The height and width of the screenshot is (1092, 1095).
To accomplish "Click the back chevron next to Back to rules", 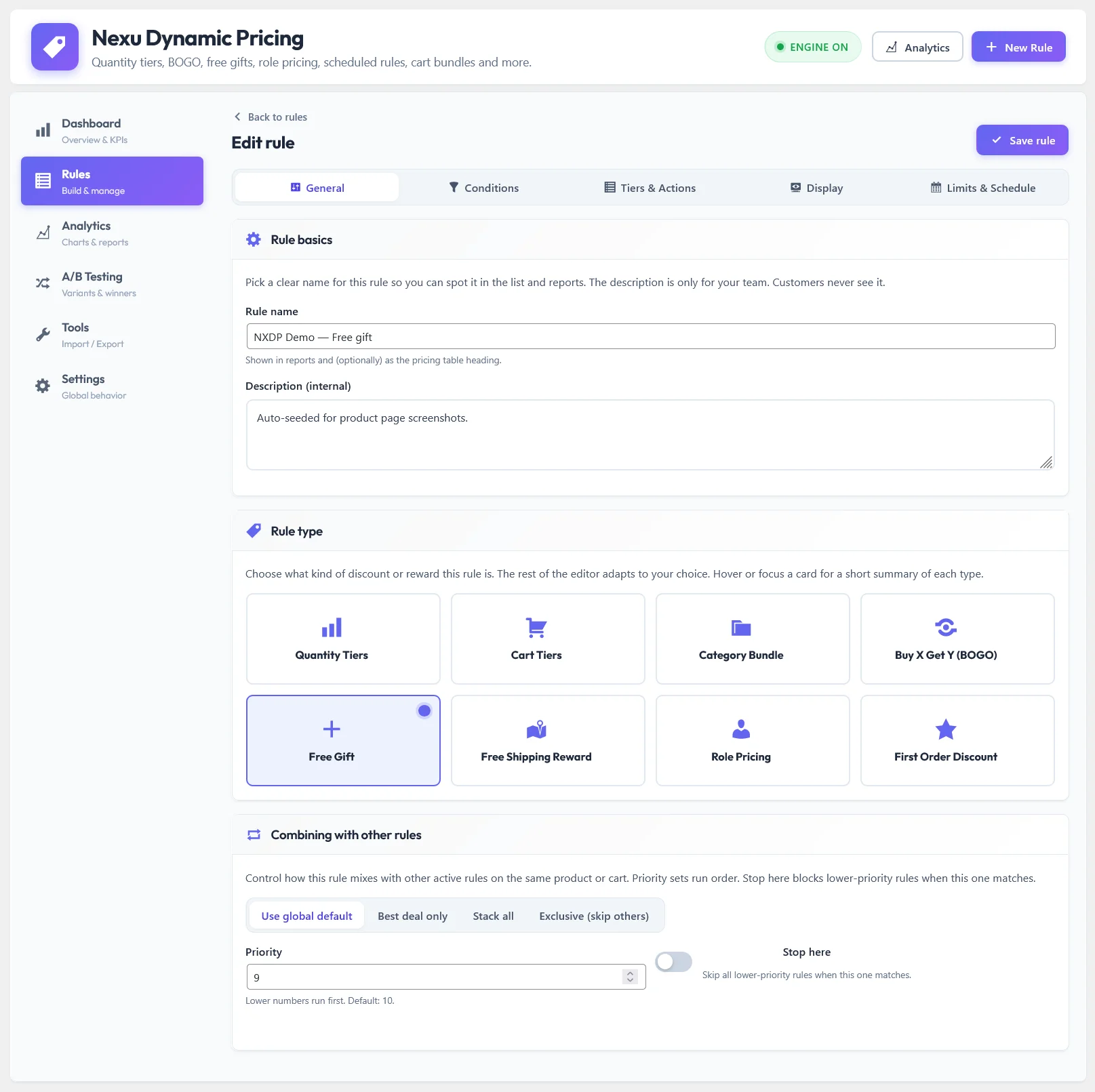I will click(237, 117).
